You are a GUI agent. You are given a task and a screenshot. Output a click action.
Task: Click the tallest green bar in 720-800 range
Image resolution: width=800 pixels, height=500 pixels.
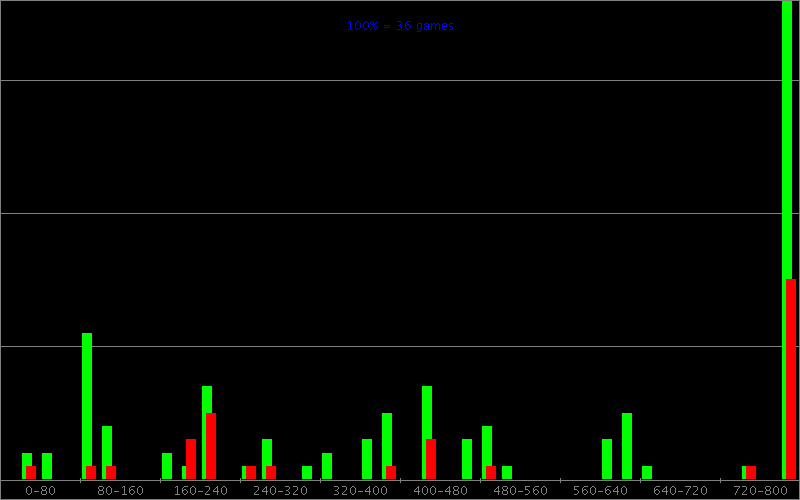(x=787, y=240)
